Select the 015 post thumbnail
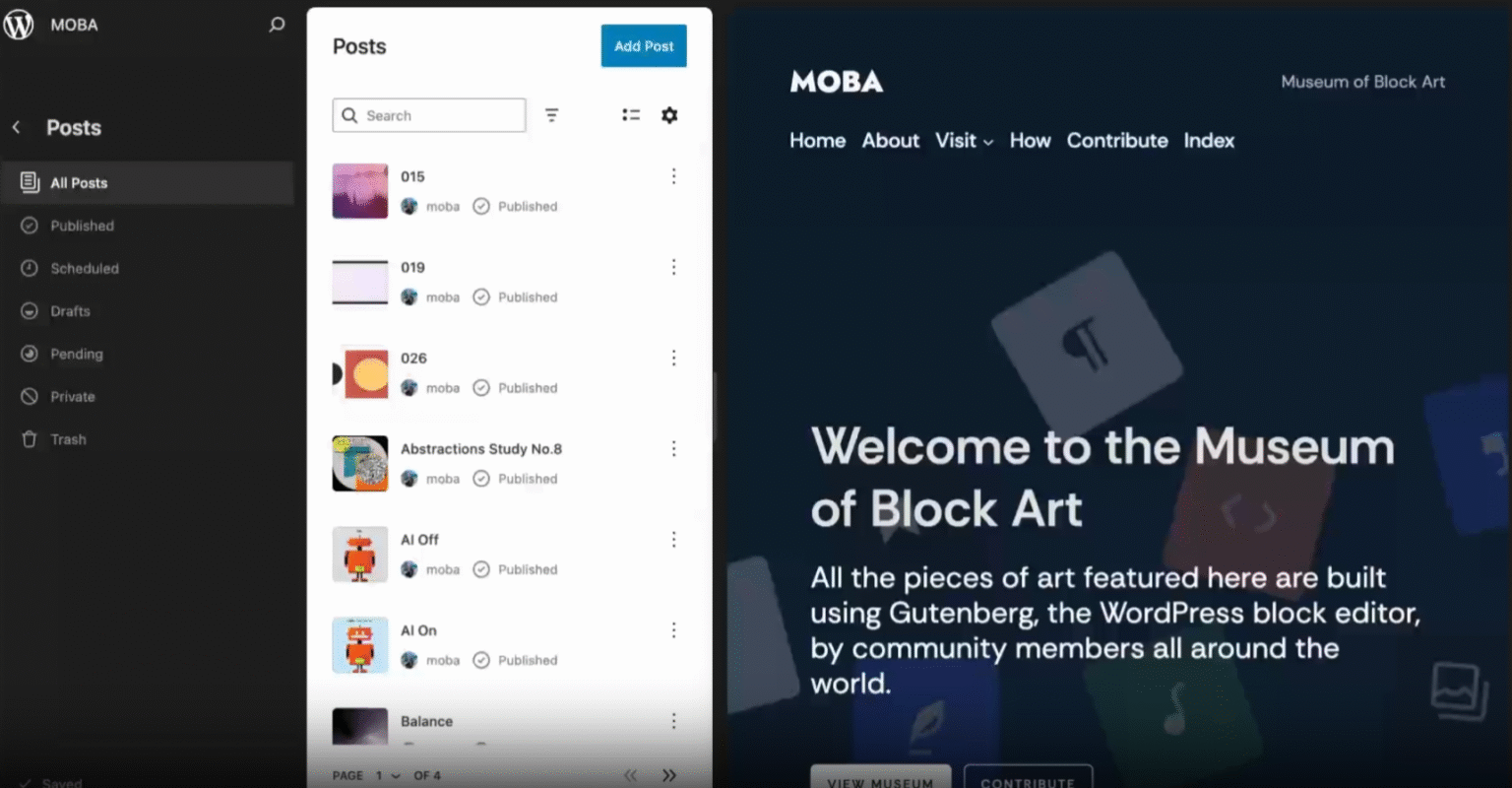The height and width of the screenshot is (788, 1512). [x=360, y=191]
